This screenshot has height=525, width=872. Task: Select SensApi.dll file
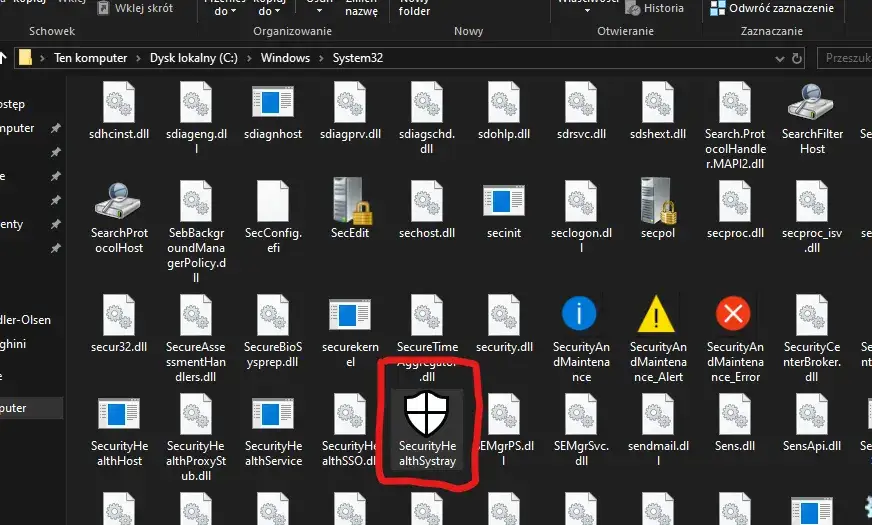(x=812, y=423)
